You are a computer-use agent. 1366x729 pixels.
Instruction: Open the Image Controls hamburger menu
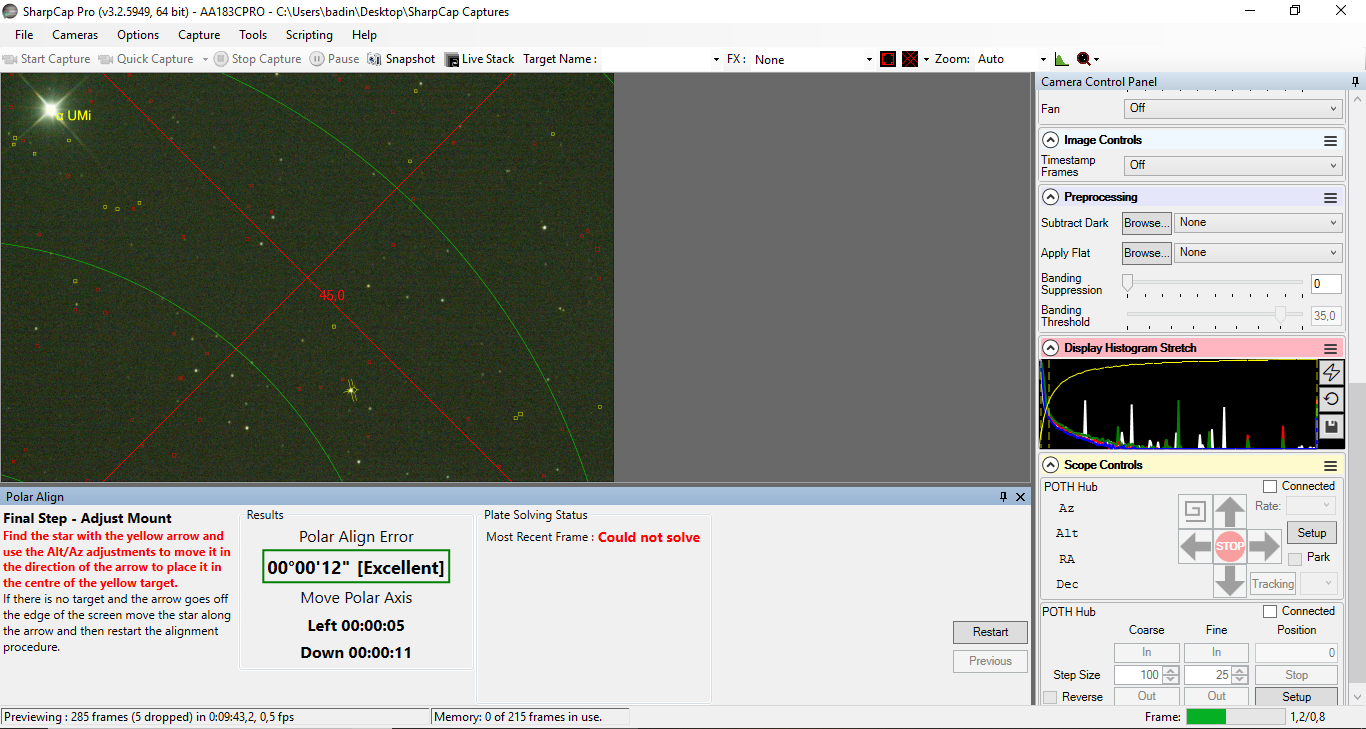click(x=1330, y=141)
